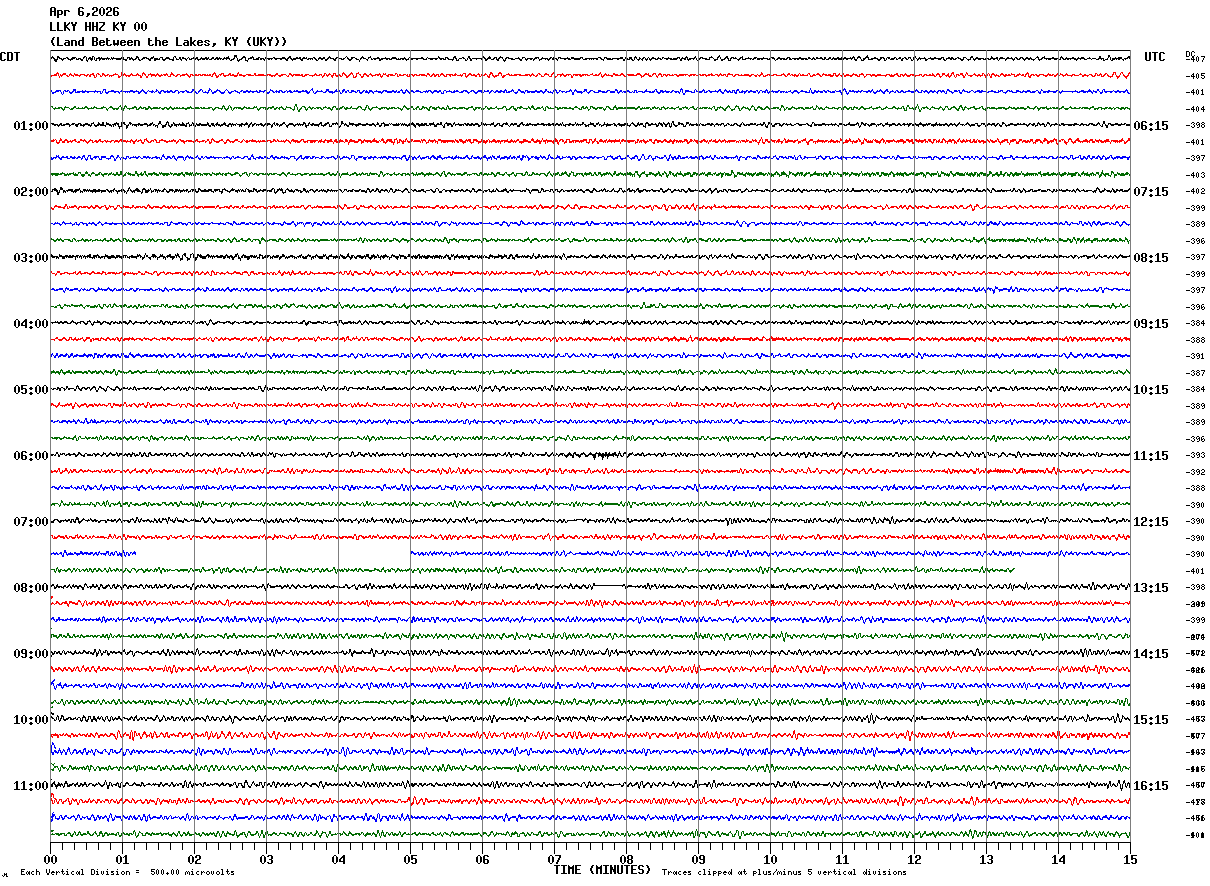This screenshot has height=886, width=1210.
Task: Select the '04:00' CDT time label
Action: click(31, 324)
